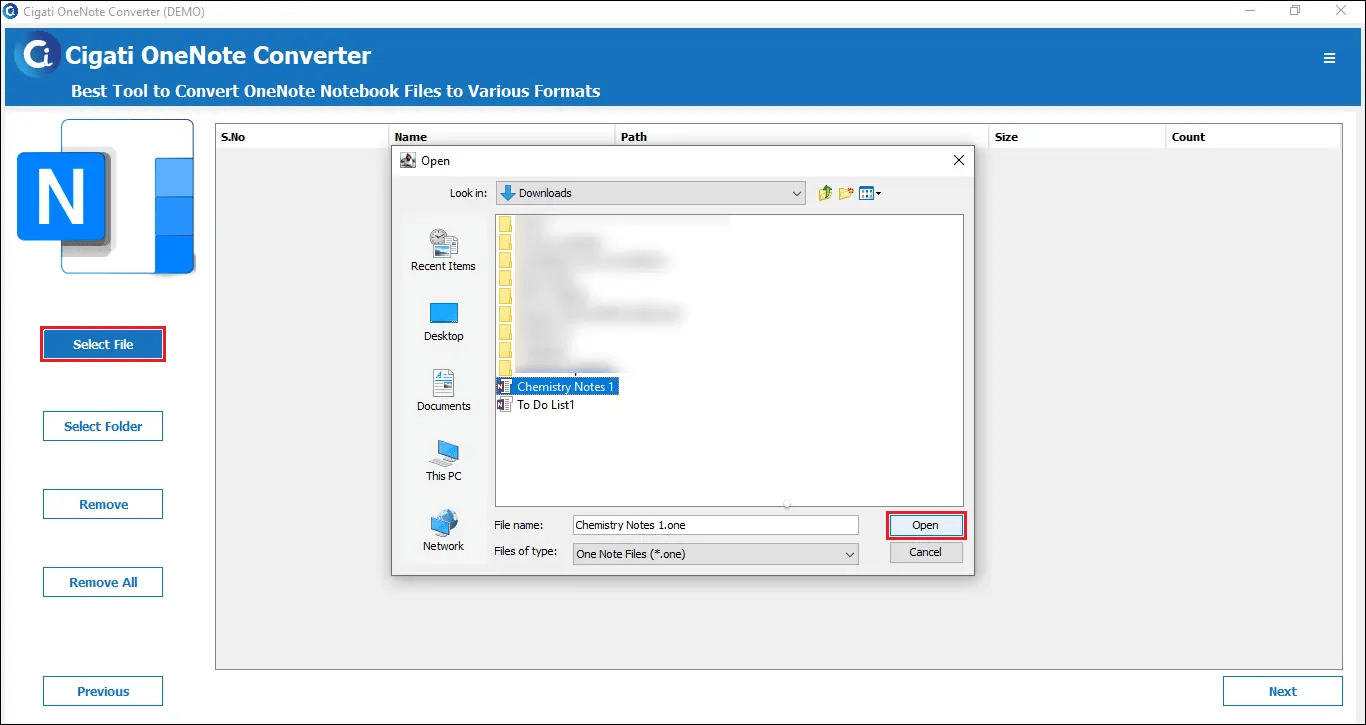Click Cancel in the Open dialog
Screen dimensions: 1366x725
(925, 552)
